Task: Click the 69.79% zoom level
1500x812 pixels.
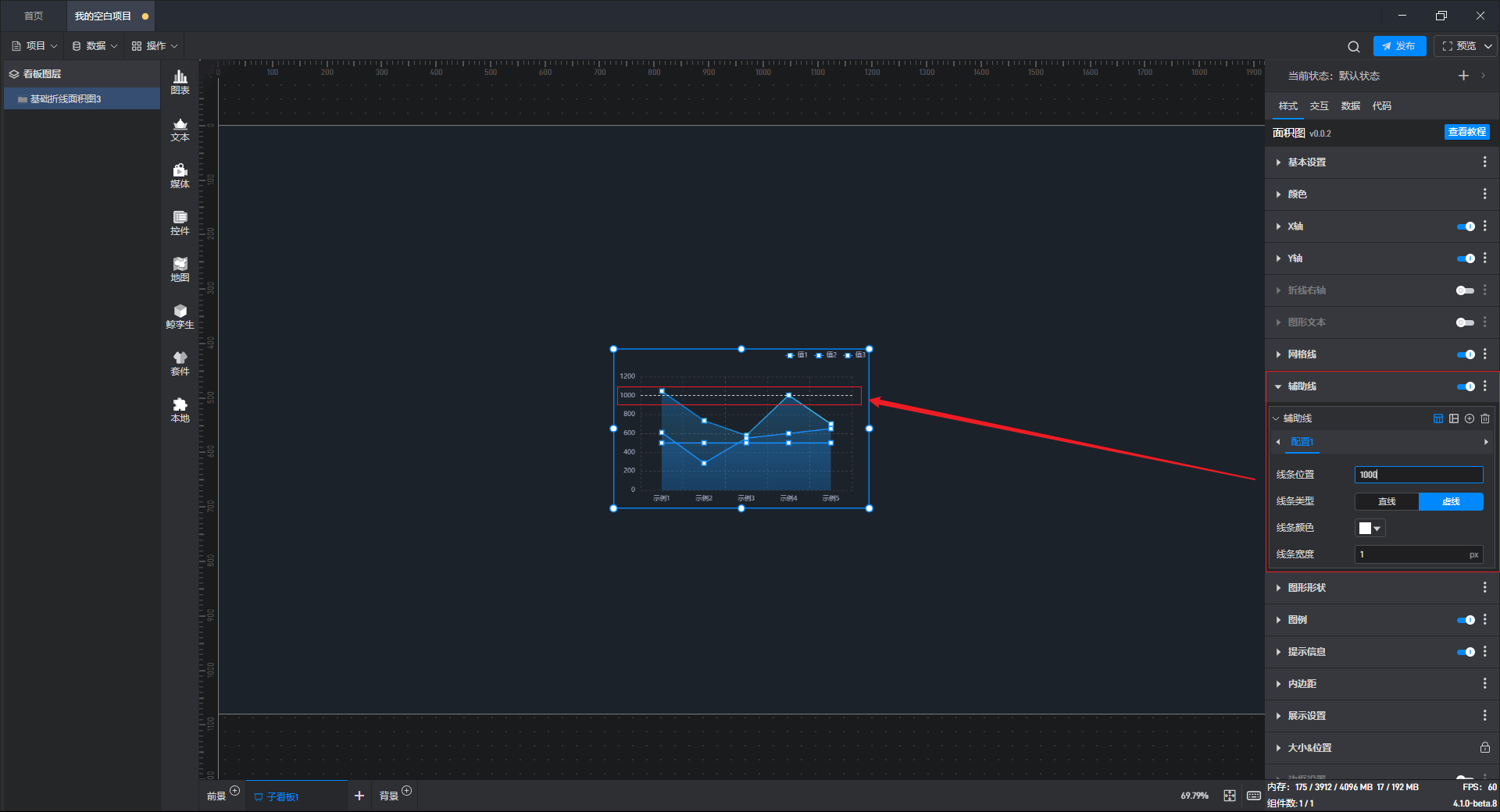Action: pos(1194,796)
